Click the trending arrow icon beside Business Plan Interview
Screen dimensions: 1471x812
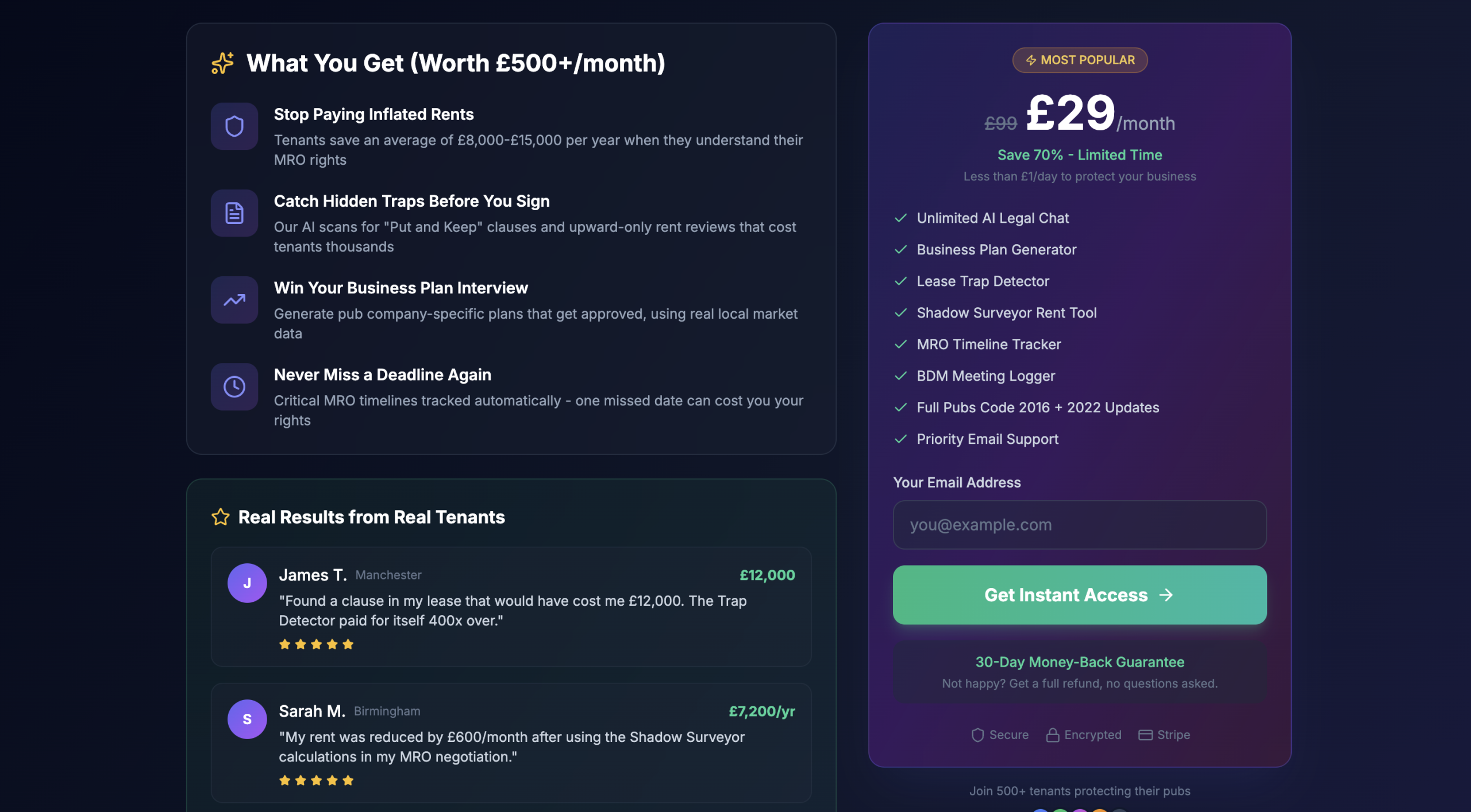(x=234, y=300)
